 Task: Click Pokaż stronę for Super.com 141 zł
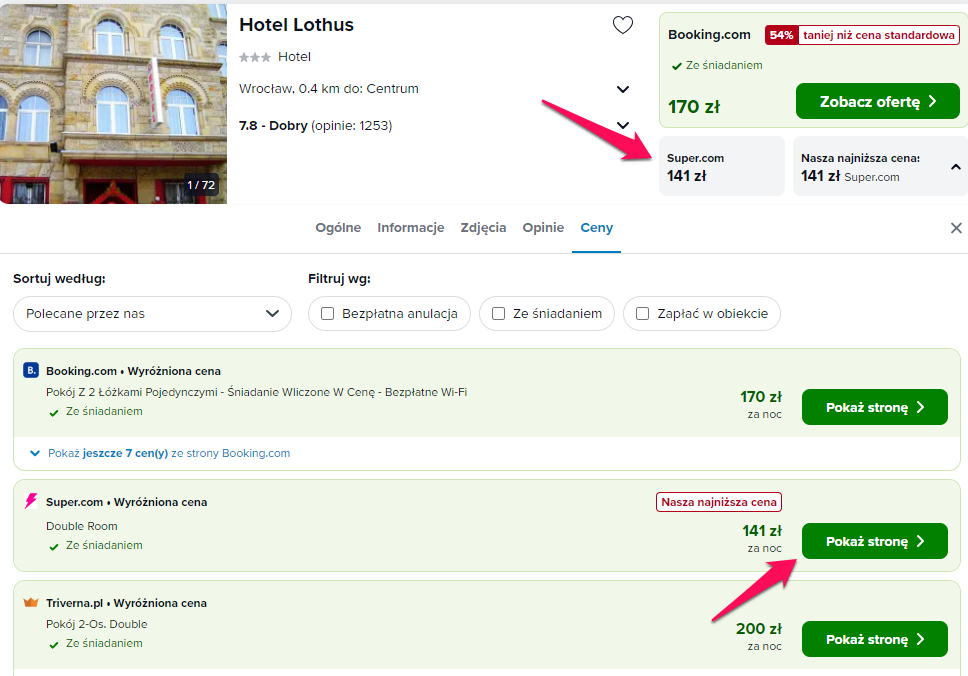click(x=874, y=541)
